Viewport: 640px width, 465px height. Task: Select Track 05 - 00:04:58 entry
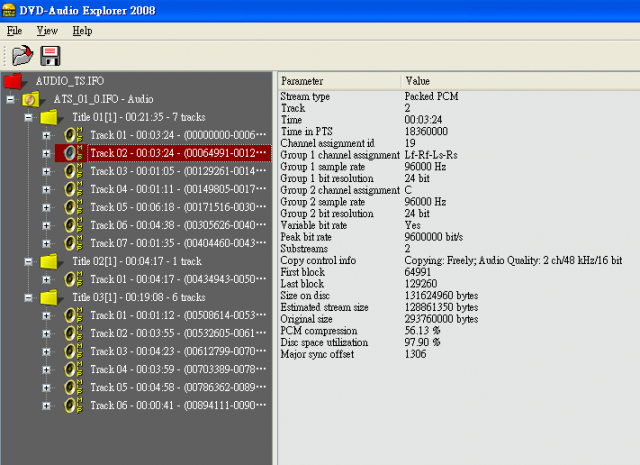point(178,387)
